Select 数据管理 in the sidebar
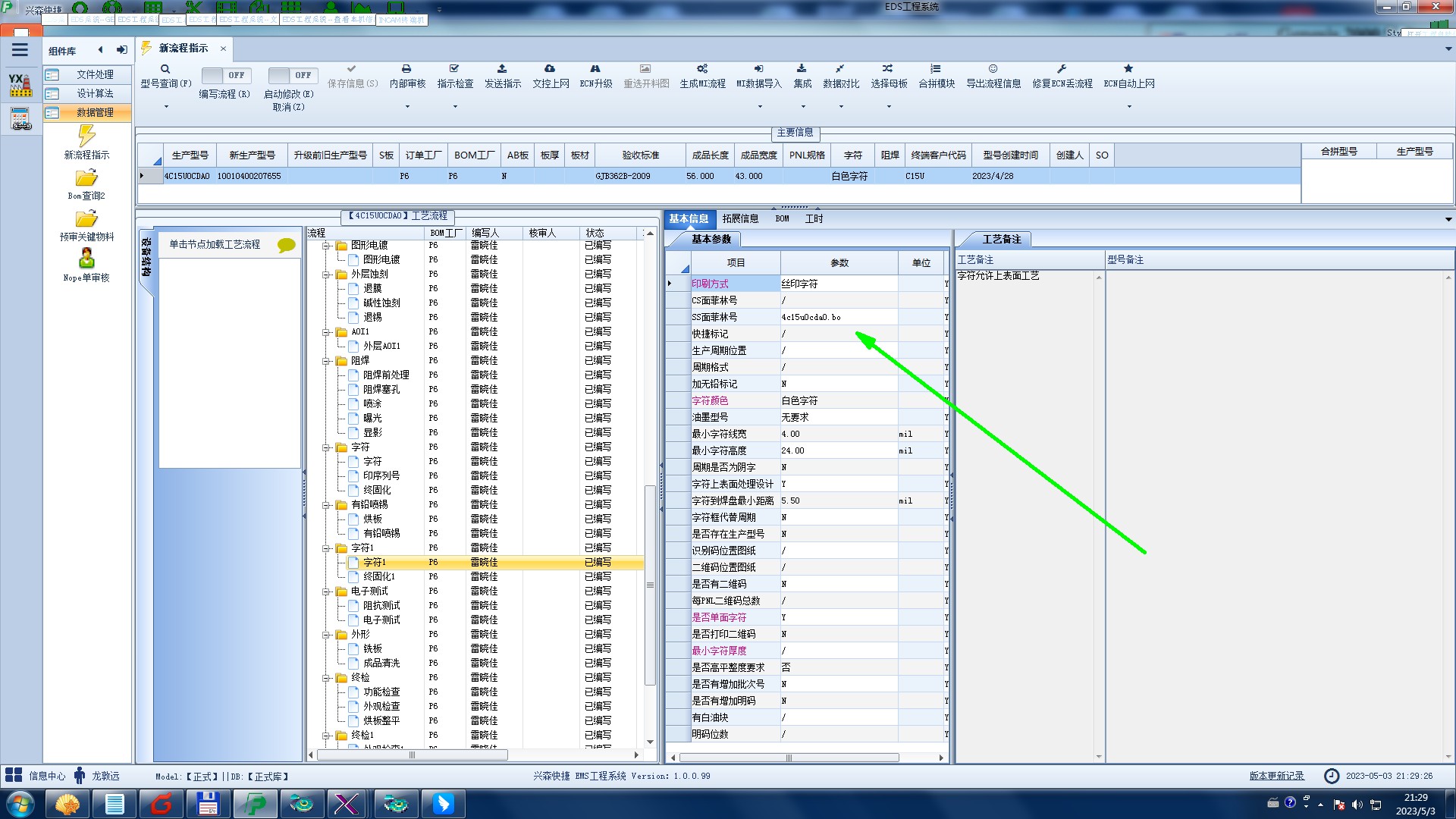The image size is (1456, 819). point(94,112)
